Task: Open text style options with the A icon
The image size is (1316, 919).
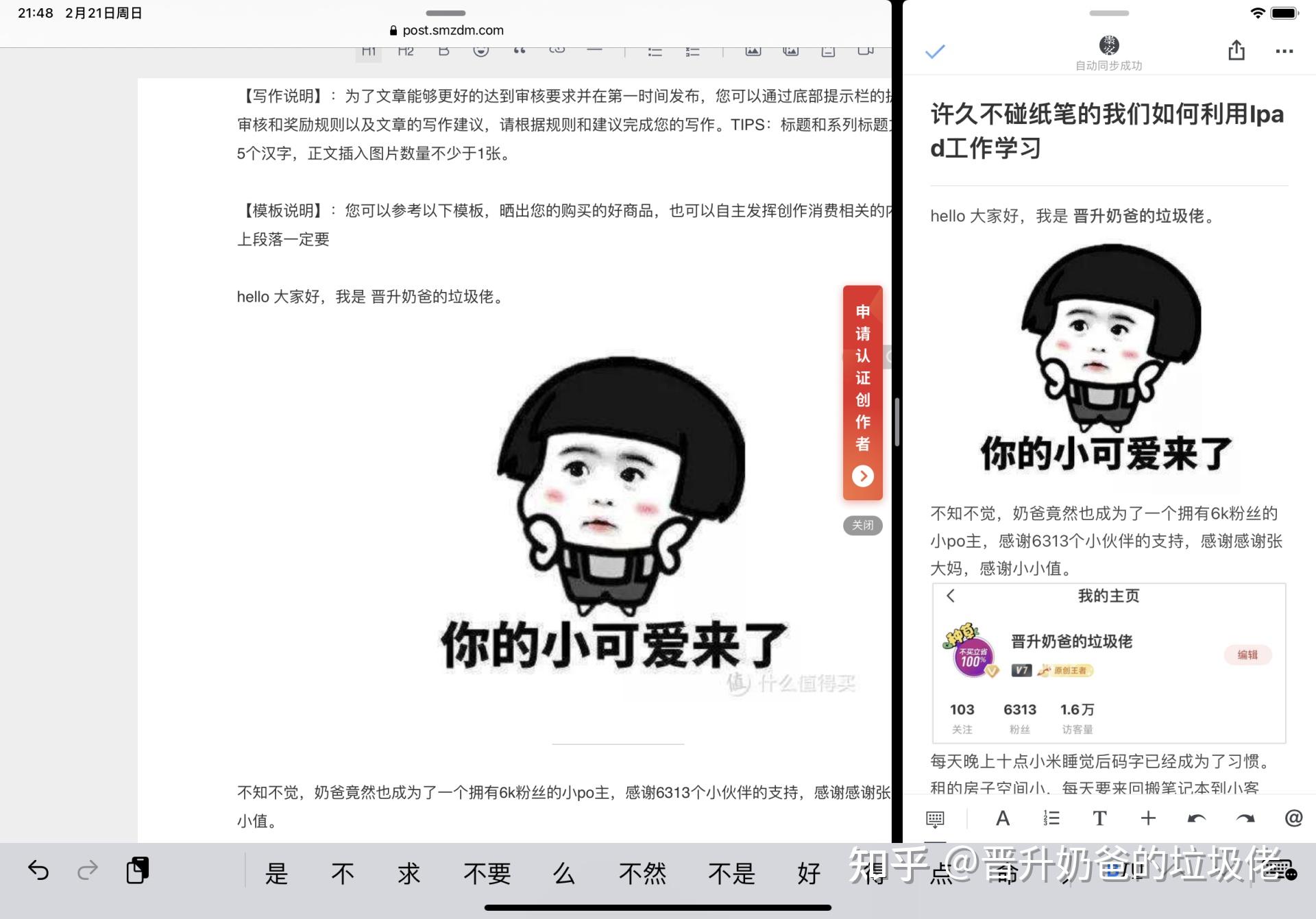Action: point(1002,818)
